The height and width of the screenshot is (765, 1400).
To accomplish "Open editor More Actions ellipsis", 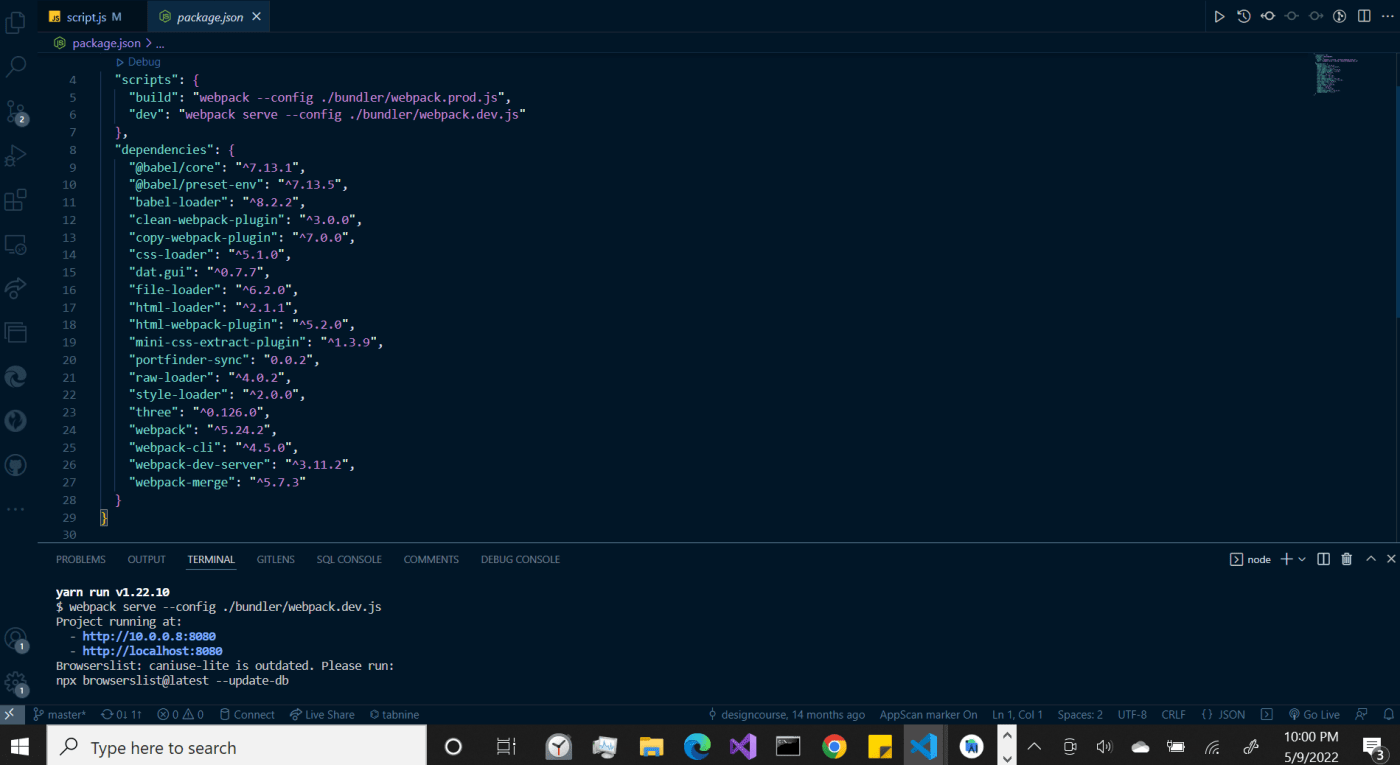I will (x=1387, y=16).
